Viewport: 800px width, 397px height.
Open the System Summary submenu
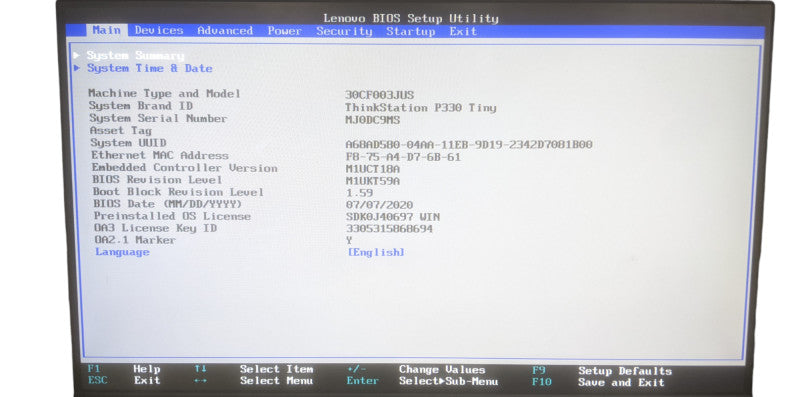point(135,55)
